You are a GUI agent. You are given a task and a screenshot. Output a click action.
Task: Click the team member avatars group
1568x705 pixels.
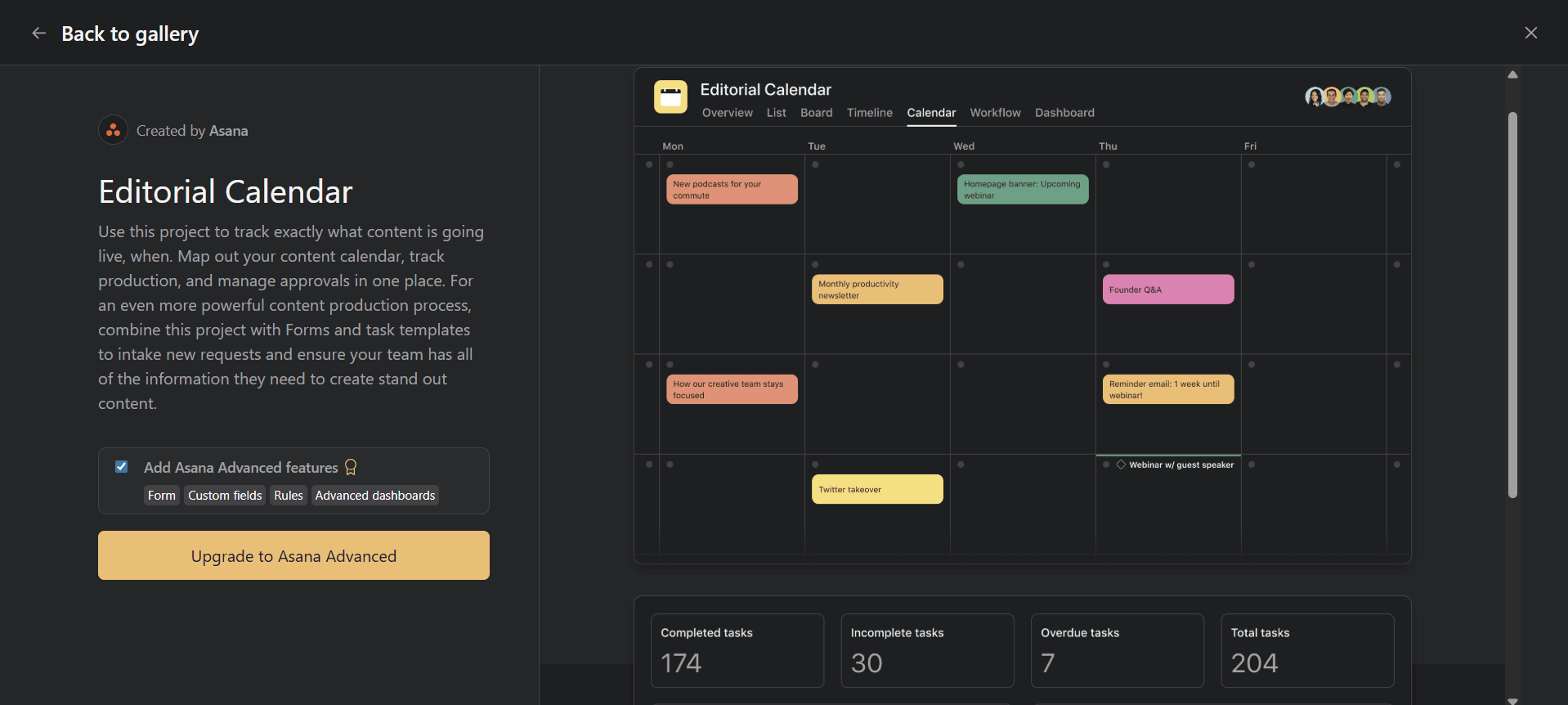[x=1347, y=97]
